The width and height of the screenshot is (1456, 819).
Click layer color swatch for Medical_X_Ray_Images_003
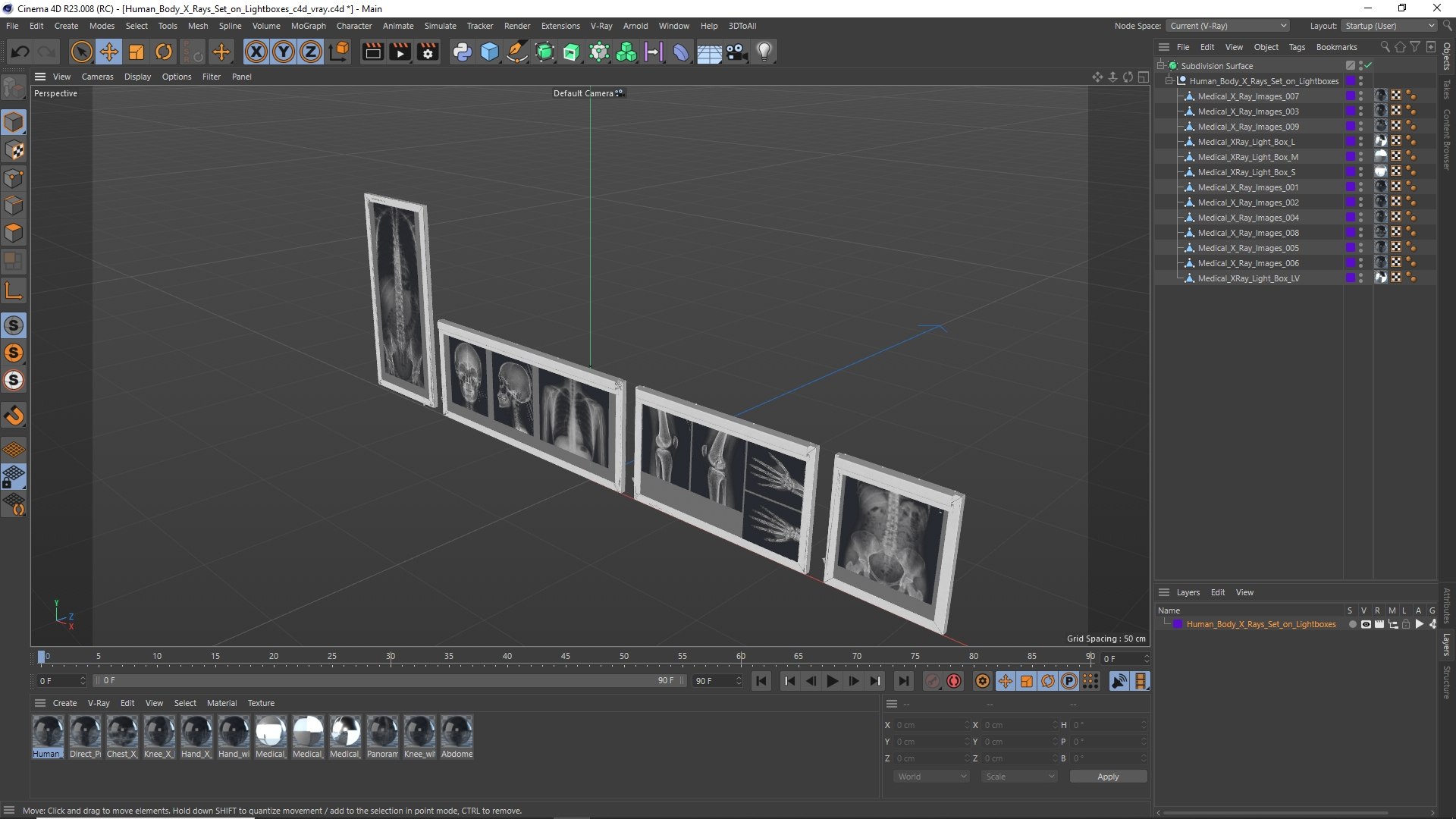pos(1351,111)
